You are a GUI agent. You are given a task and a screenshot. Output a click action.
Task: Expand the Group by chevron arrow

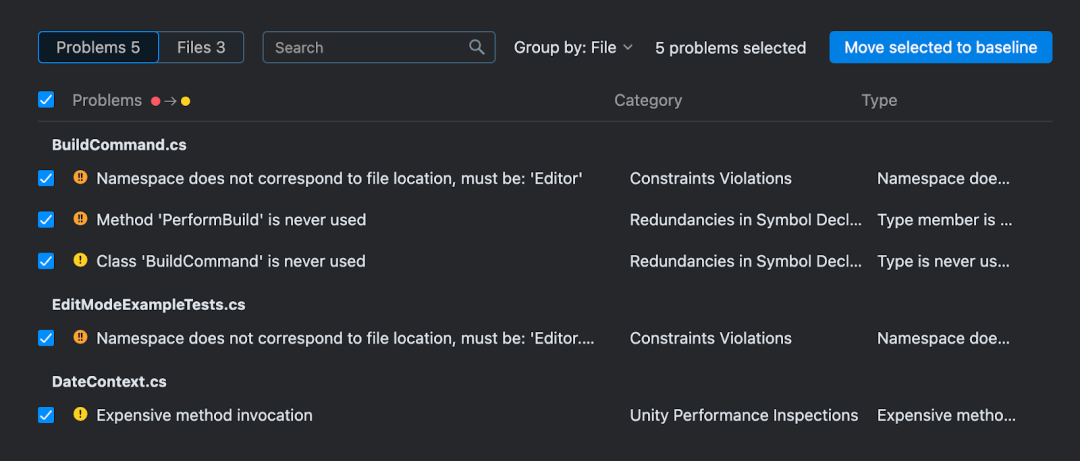click(627, 48)
